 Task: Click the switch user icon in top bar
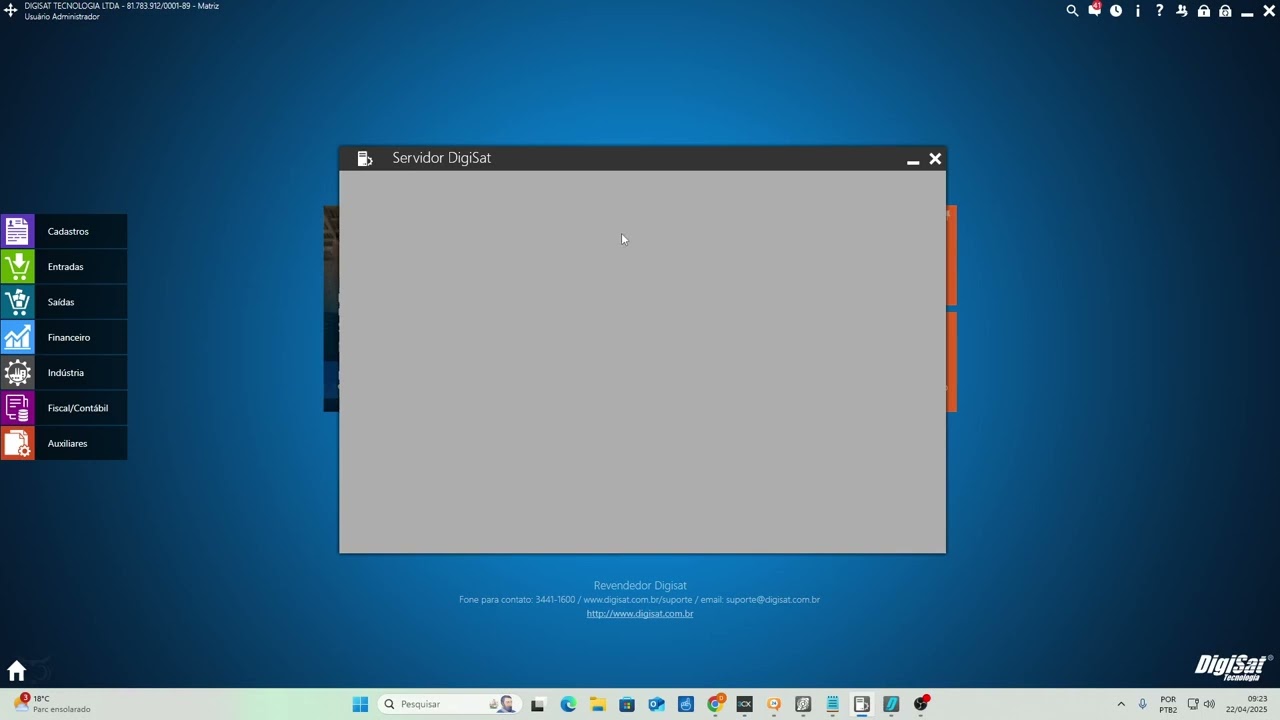pyautogui.click(x=1182, y=11)
